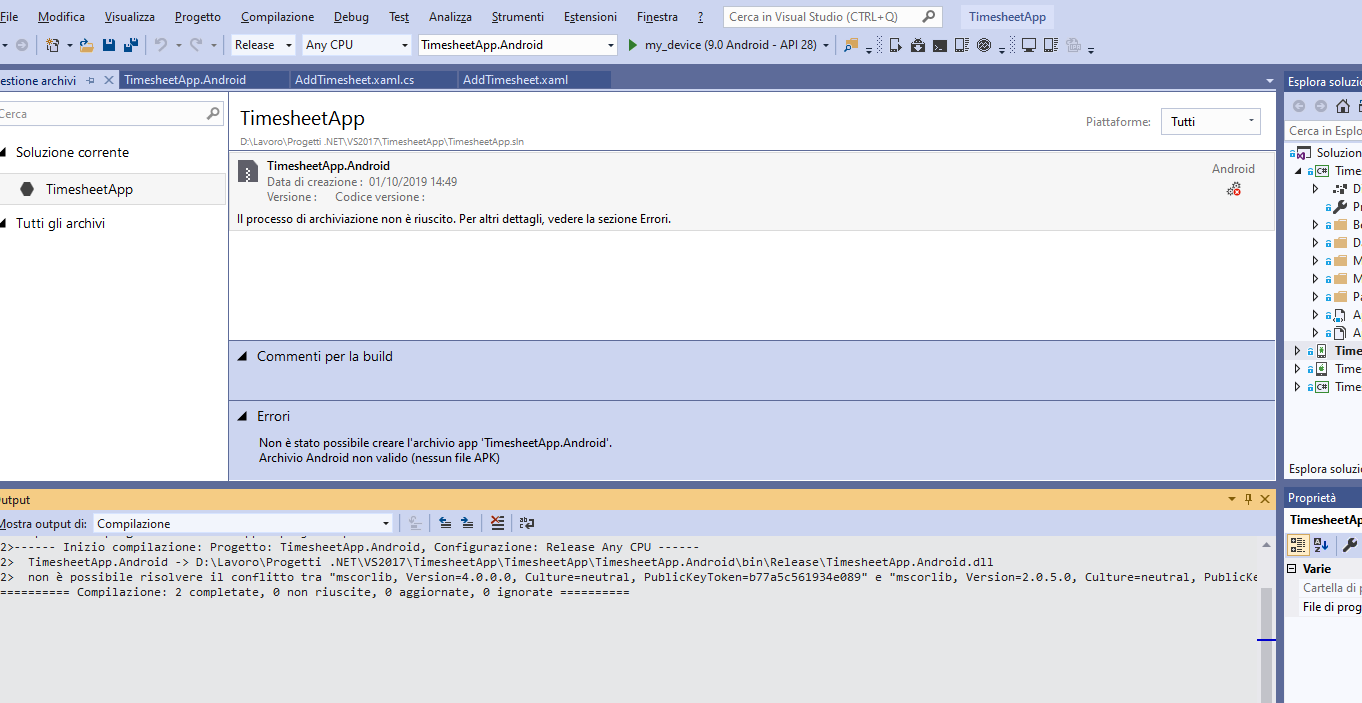Click the Cerca in Visual Studio search box
1362x703 pixels.
point(832,17)
